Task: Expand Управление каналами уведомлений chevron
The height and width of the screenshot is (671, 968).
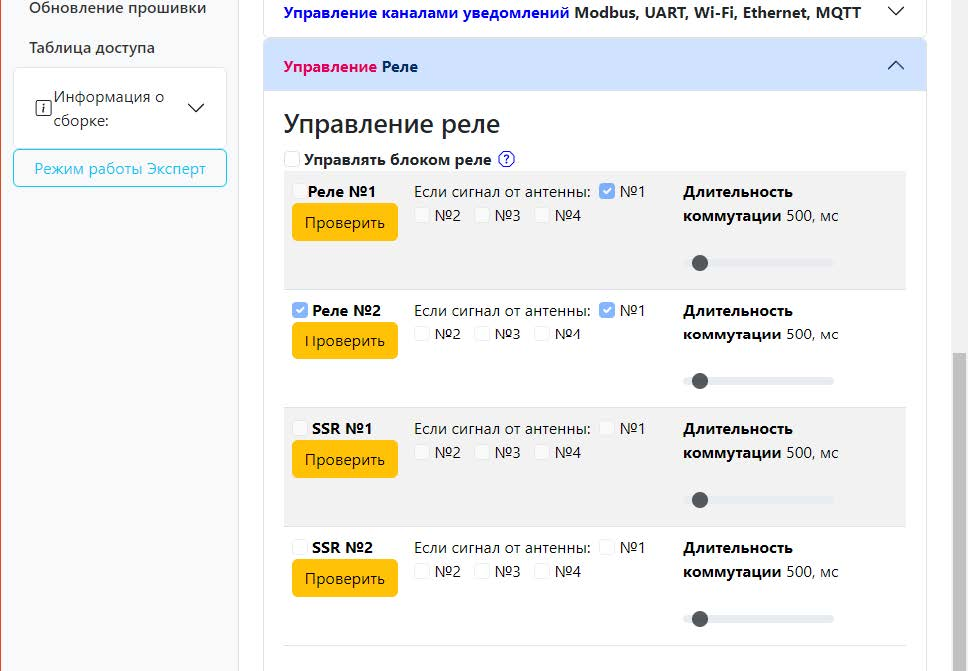Action: [x=896, y=11]
